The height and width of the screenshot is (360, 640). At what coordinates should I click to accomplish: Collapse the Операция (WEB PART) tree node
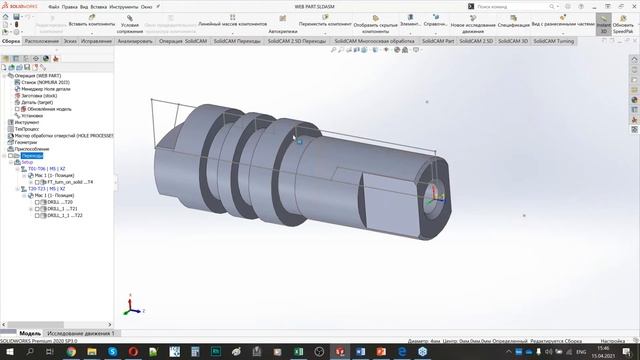(4, 76)
